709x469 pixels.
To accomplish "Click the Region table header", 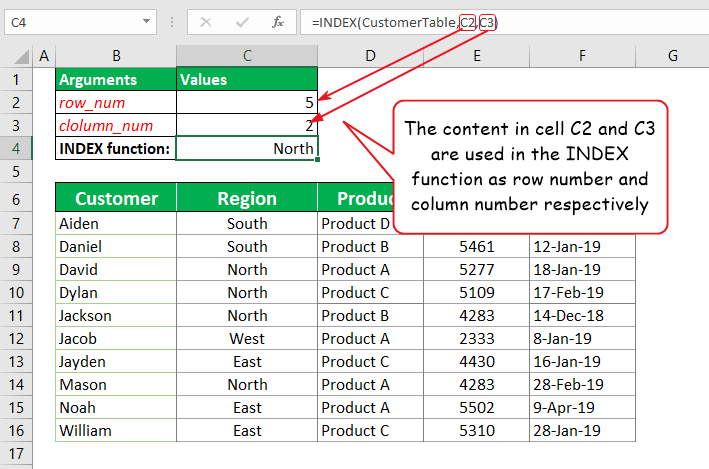I will tap(247, 198).
